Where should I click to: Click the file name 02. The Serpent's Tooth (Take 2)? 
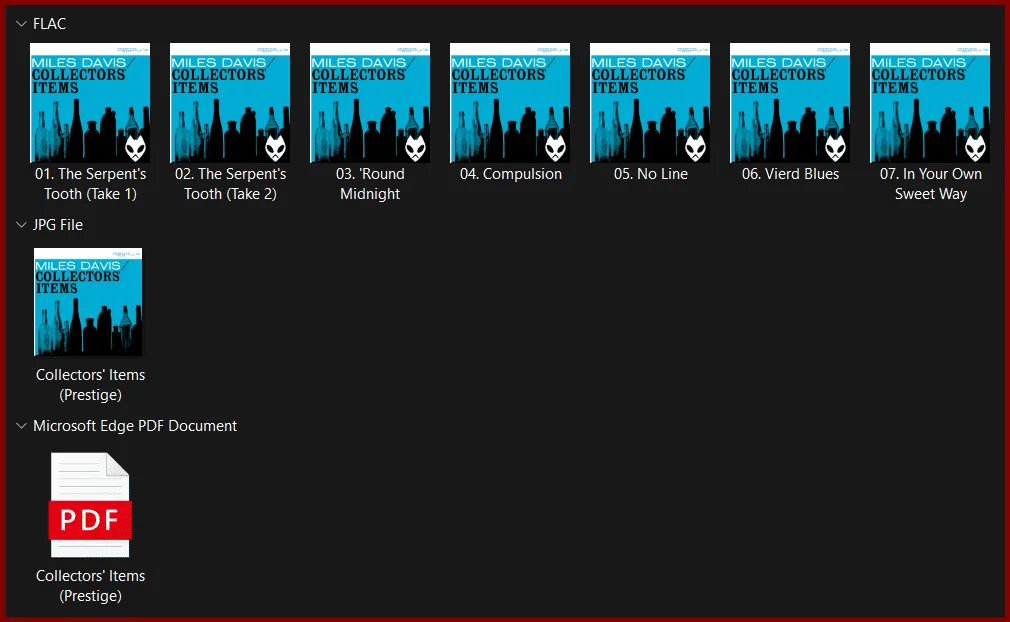(x=230, y=184)
